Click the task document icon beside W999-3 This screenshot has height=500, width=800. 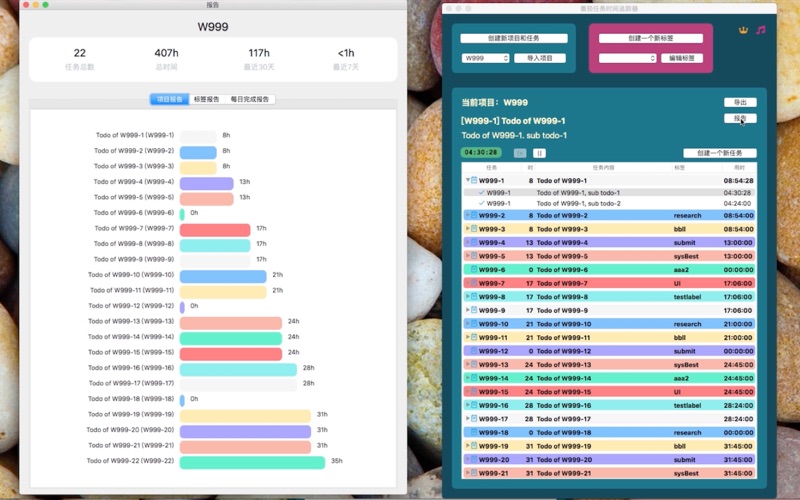pyautogui.click(x=474, y=229)
